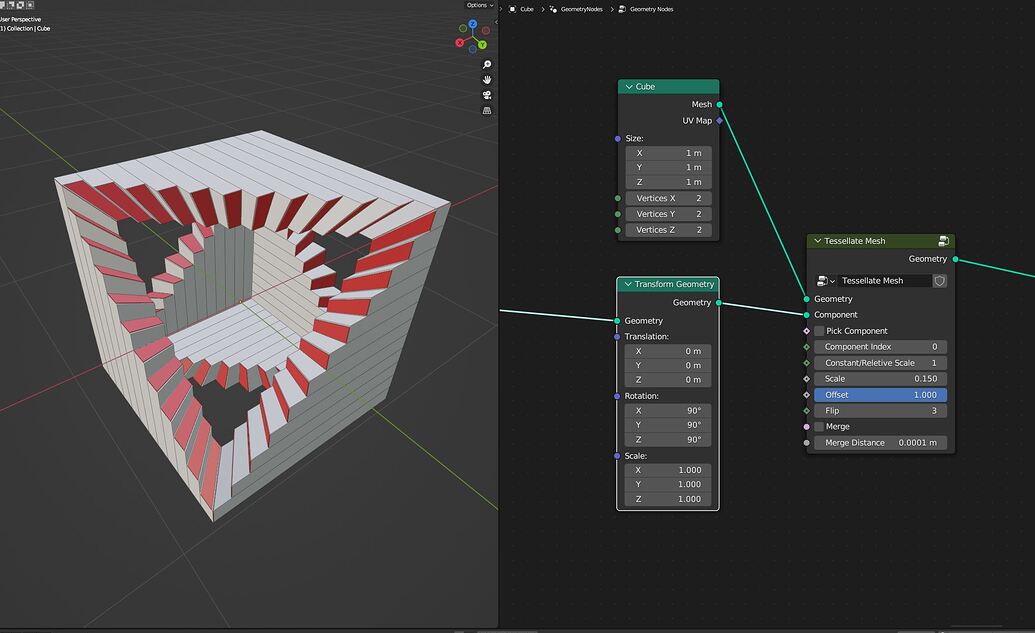This screenshot has width=1035, height=633.
Task: Click the Scale X 1.000 field in Transform Geometry
Action: [668, 471]
